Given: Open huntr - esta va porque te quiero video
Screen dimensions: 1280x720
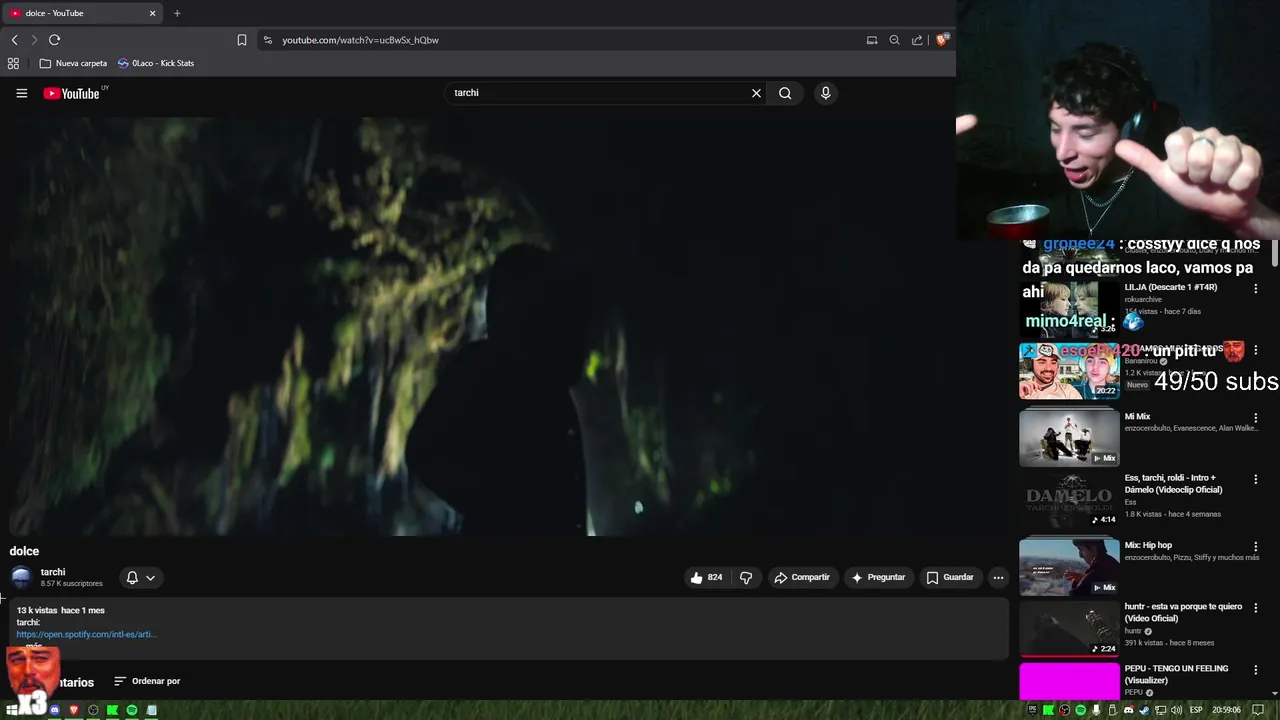Looking at the screenshot, I should (1183, 612).
